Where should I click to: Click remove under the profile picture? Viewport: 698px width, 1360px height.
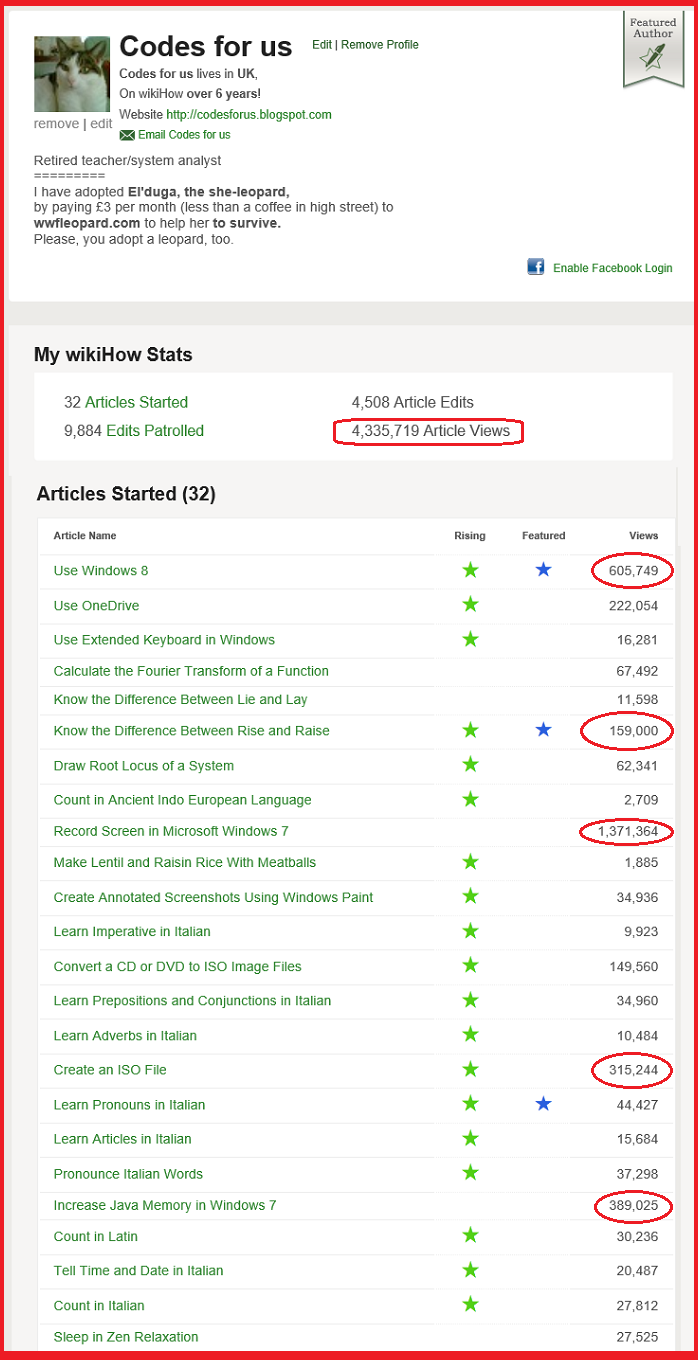point(56,124)
